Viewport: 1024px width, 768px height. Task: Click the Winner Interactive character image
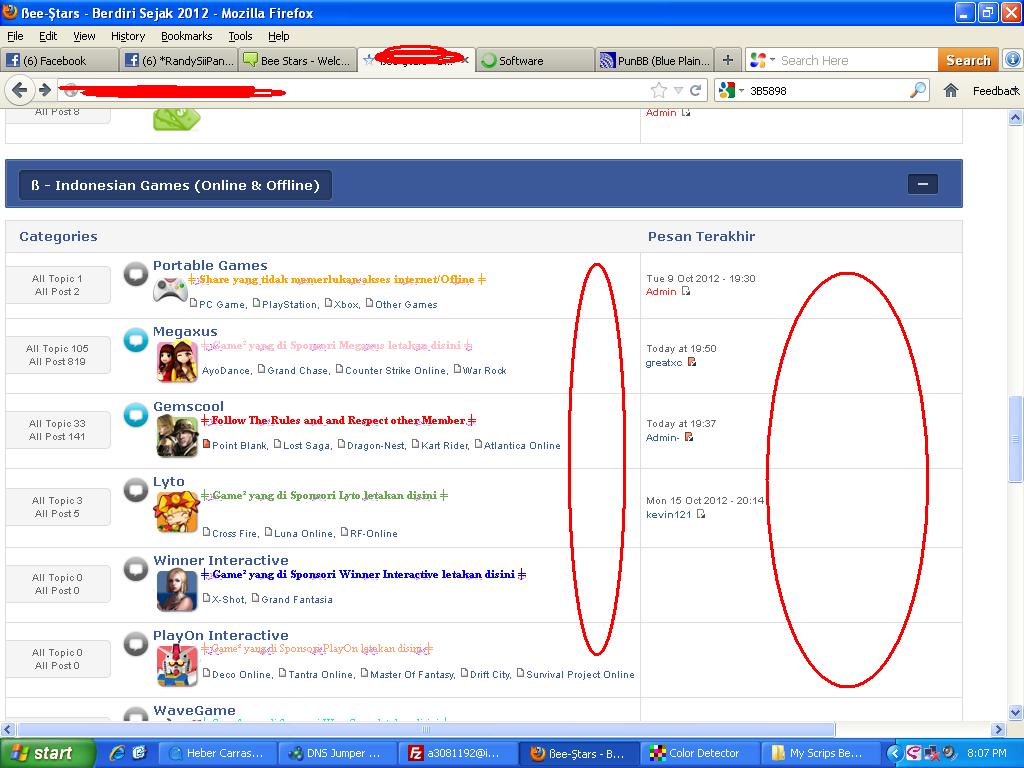[177, 590]
